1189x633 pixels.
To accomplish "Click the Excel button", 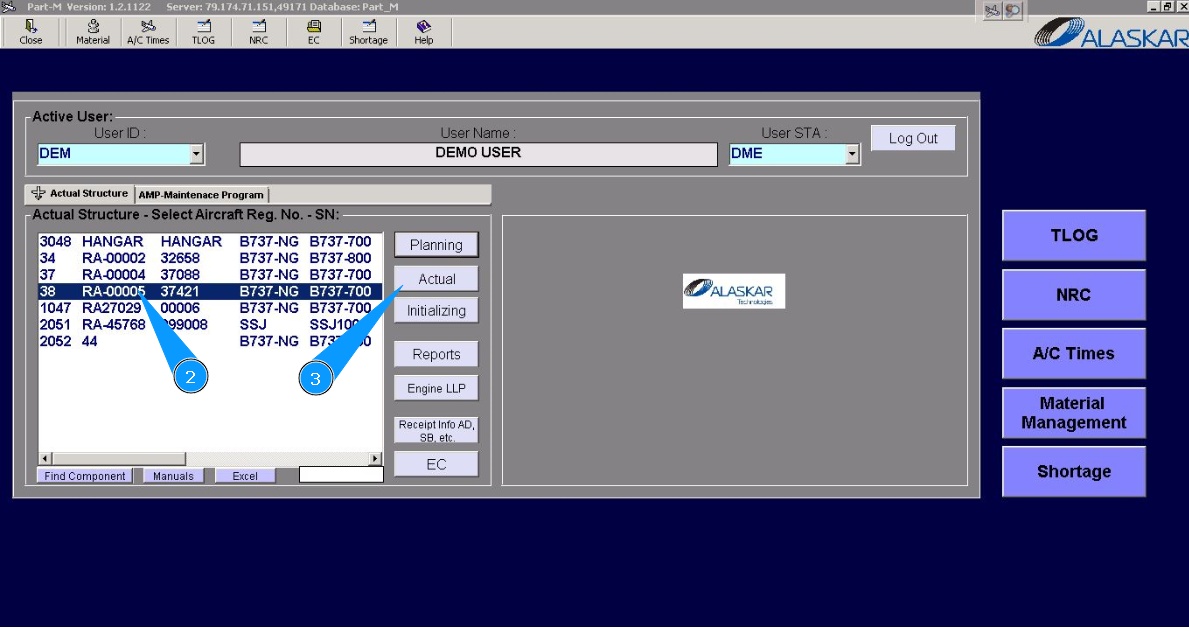I will point(245,476).
